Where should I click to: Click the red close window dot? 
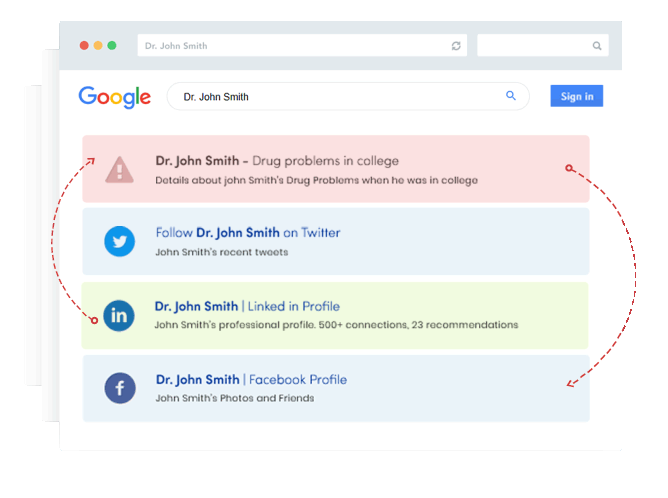click(84, 46)
